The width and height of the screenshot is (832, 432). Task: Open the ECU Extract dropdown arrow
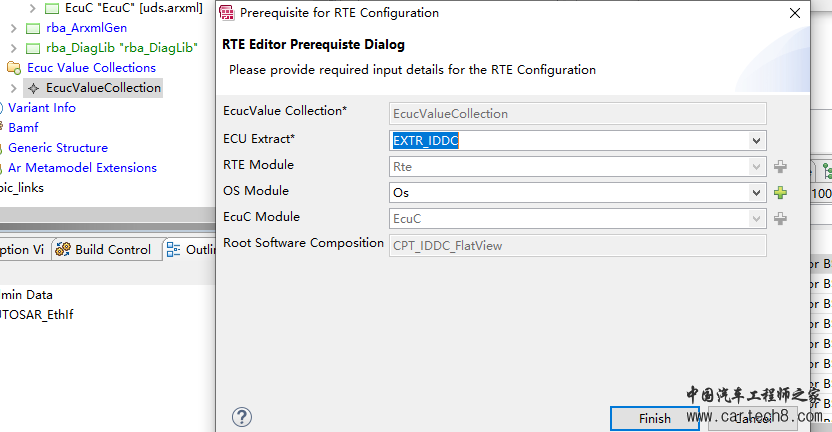[x=756, y=141]
